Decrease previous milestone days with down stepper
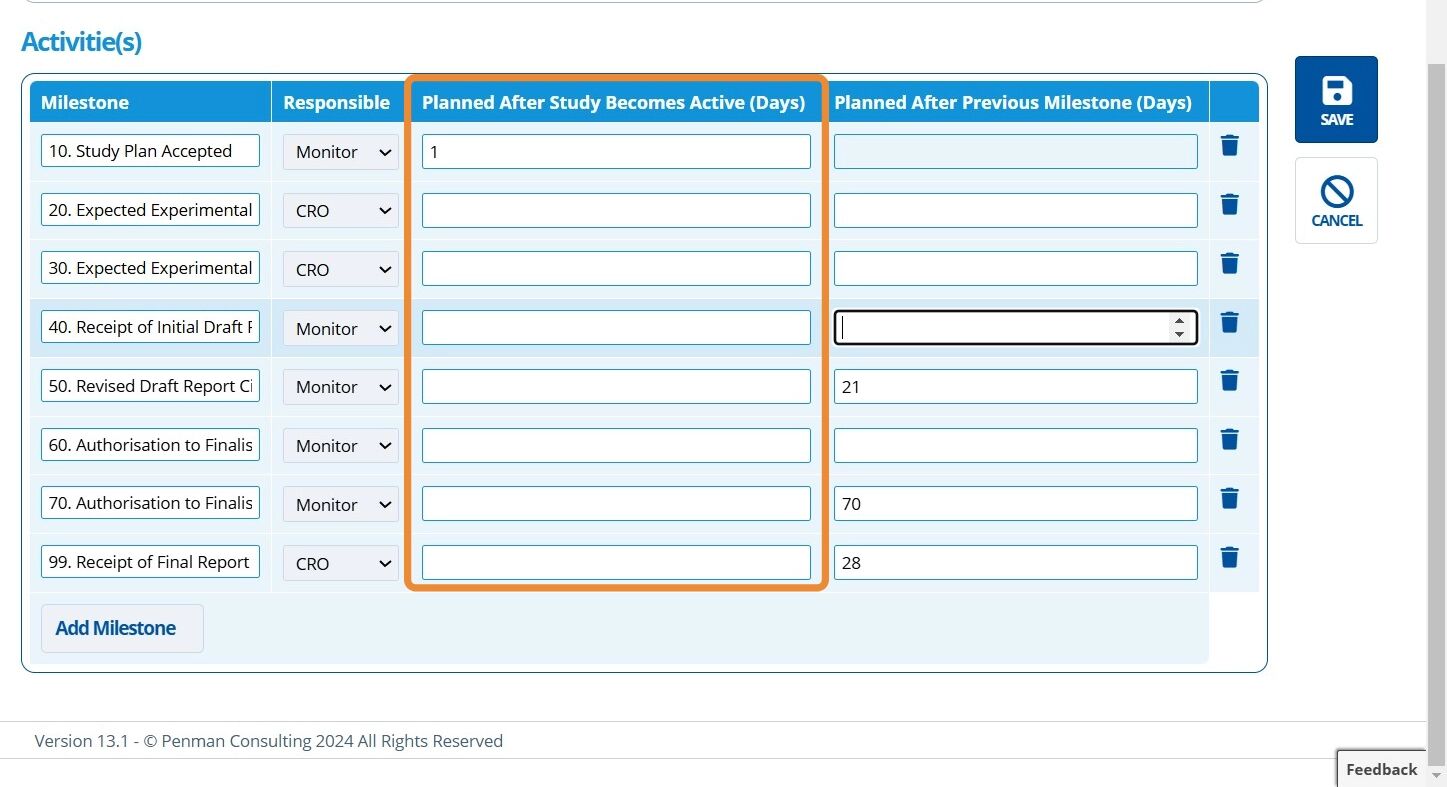 (1179, 334)
